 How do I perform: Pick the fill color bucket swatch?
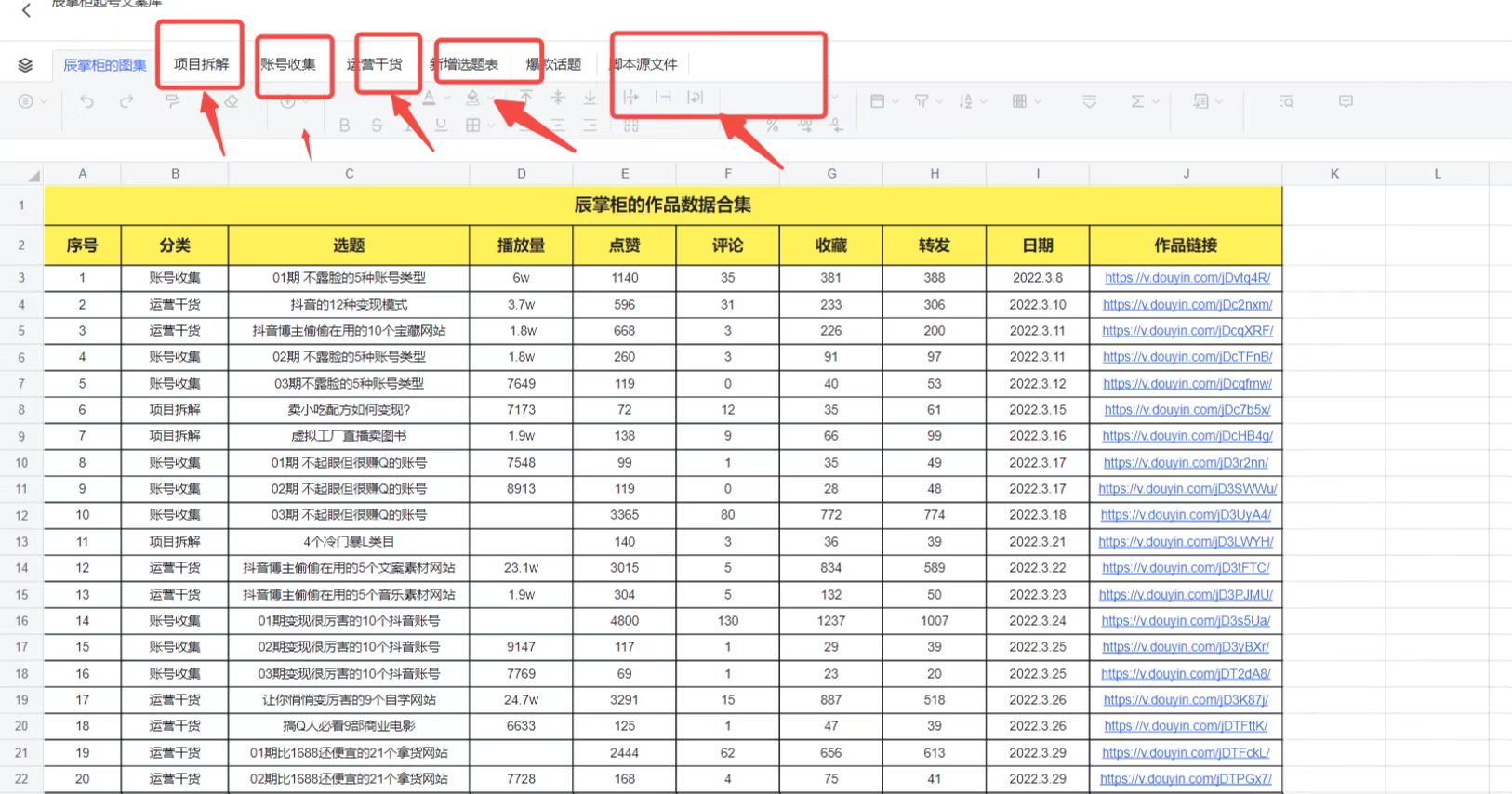(x=472, y=98)
